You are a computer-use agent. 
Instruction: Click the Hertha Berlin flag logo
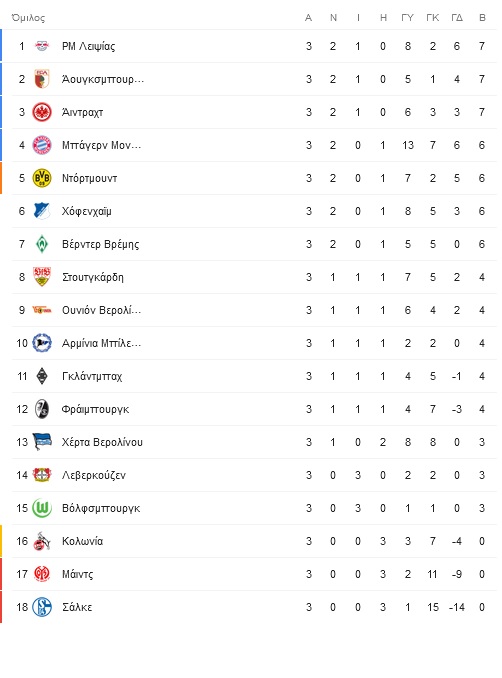tap(42, 442)
